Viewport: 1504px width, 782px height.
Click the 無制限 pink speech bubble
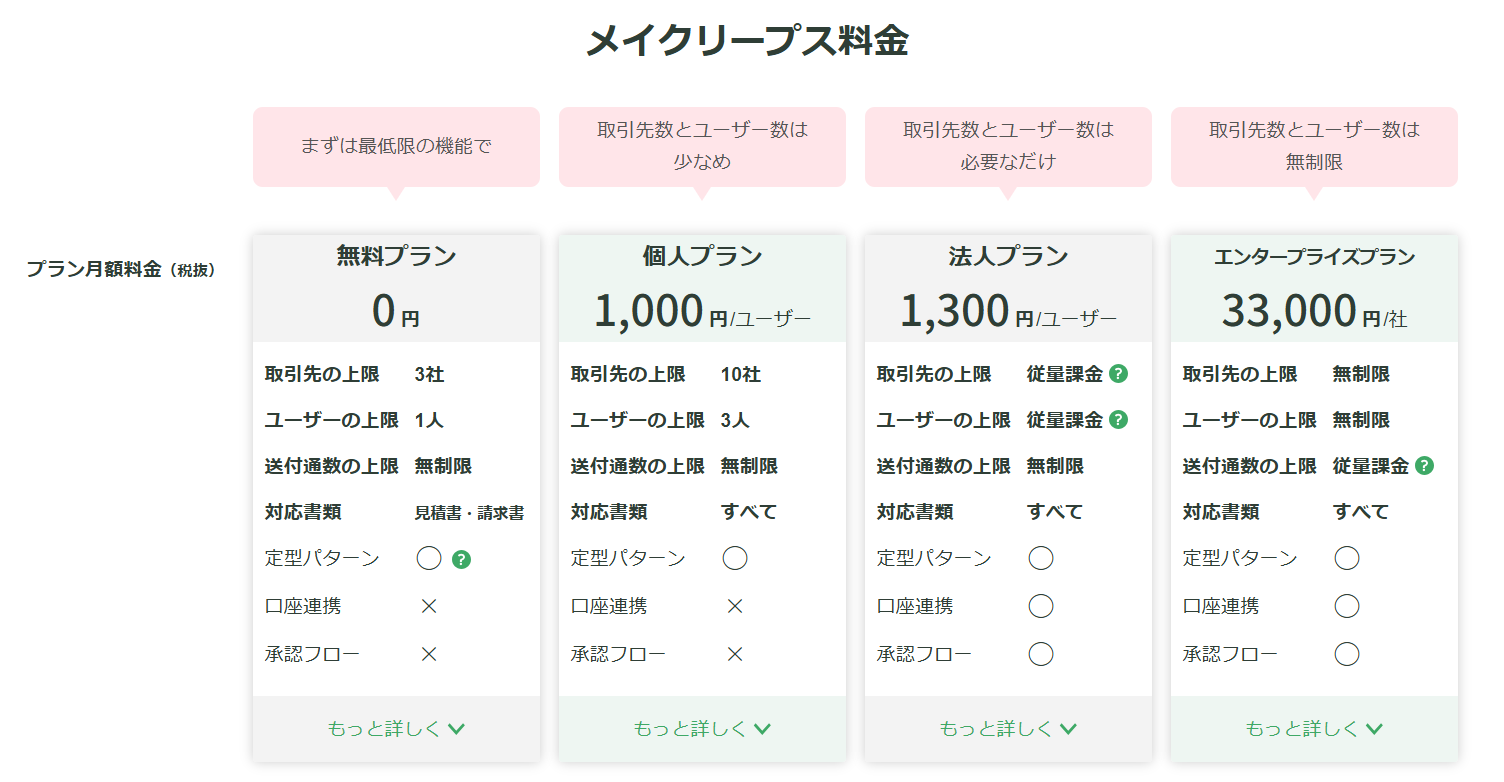coord(1314,146)
